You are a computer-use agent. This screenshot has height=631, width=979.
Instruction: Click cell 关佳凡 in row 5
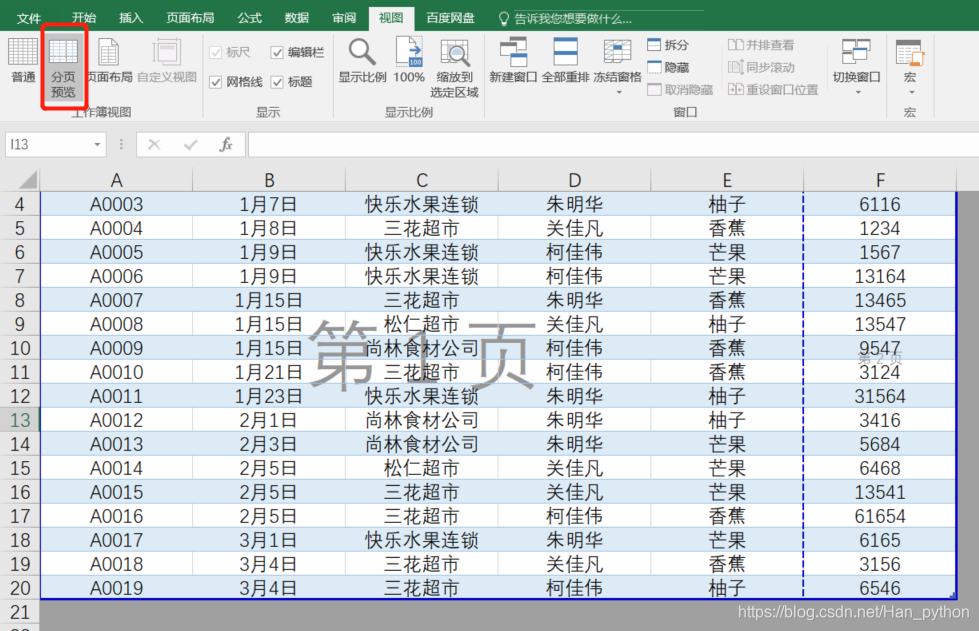coord(574,228)
